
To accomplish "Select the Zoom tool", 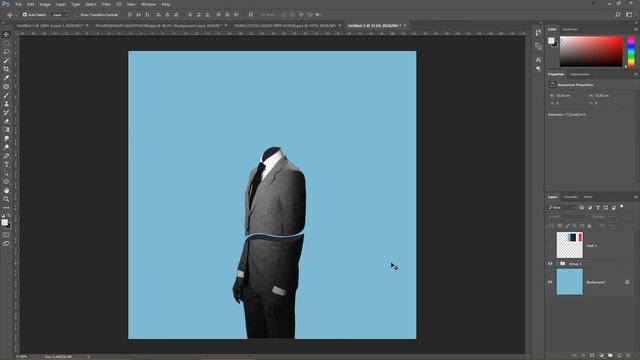I will tap(6, 199).
